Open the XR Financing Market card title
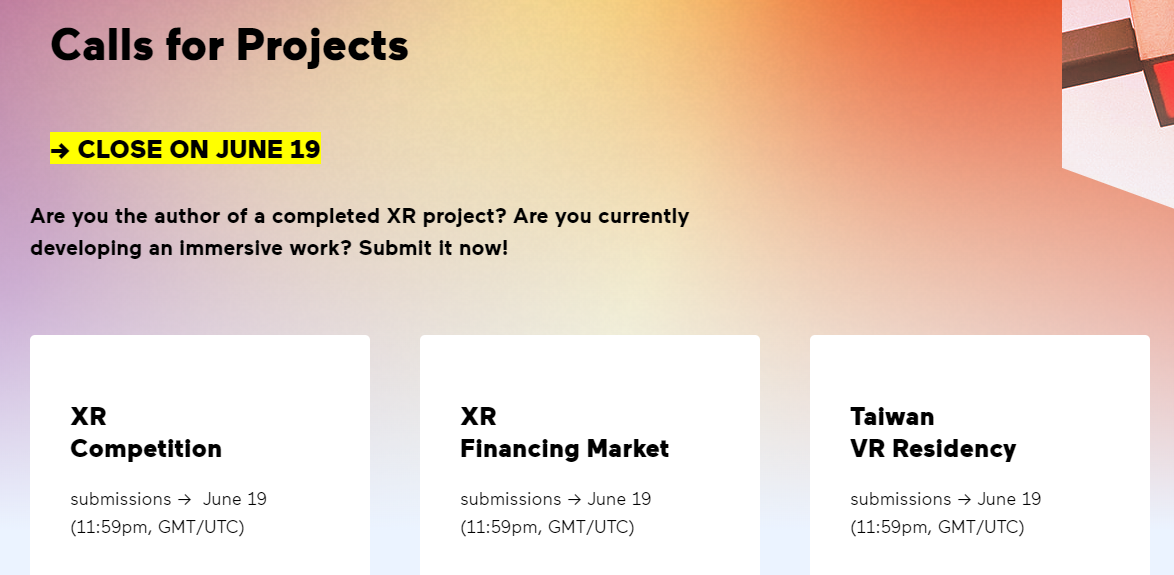The image size is (1174, 575). coord(565,433)
